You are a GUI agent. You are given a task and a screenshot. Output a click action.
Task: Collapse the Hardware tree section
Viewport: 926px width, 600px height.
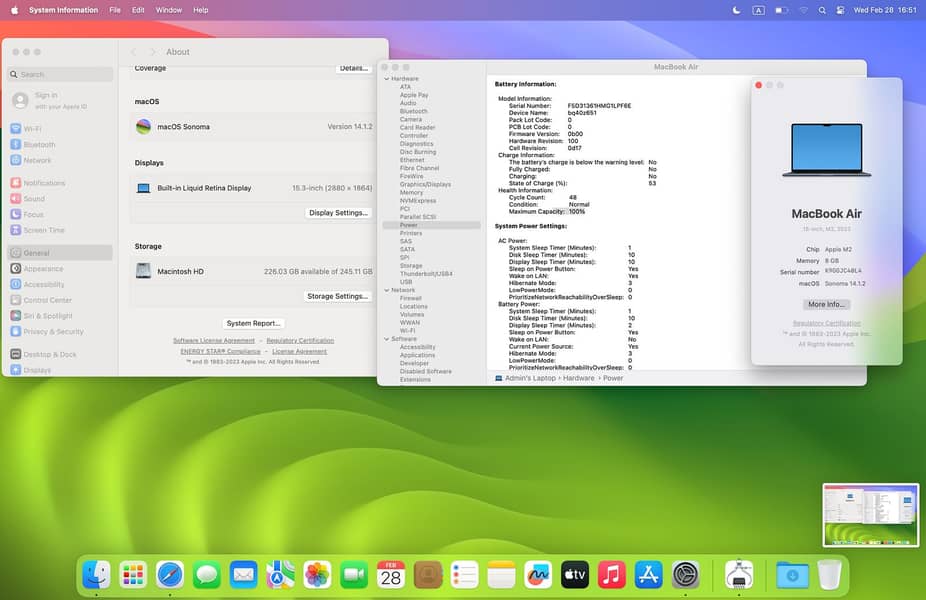click(386, 79)
